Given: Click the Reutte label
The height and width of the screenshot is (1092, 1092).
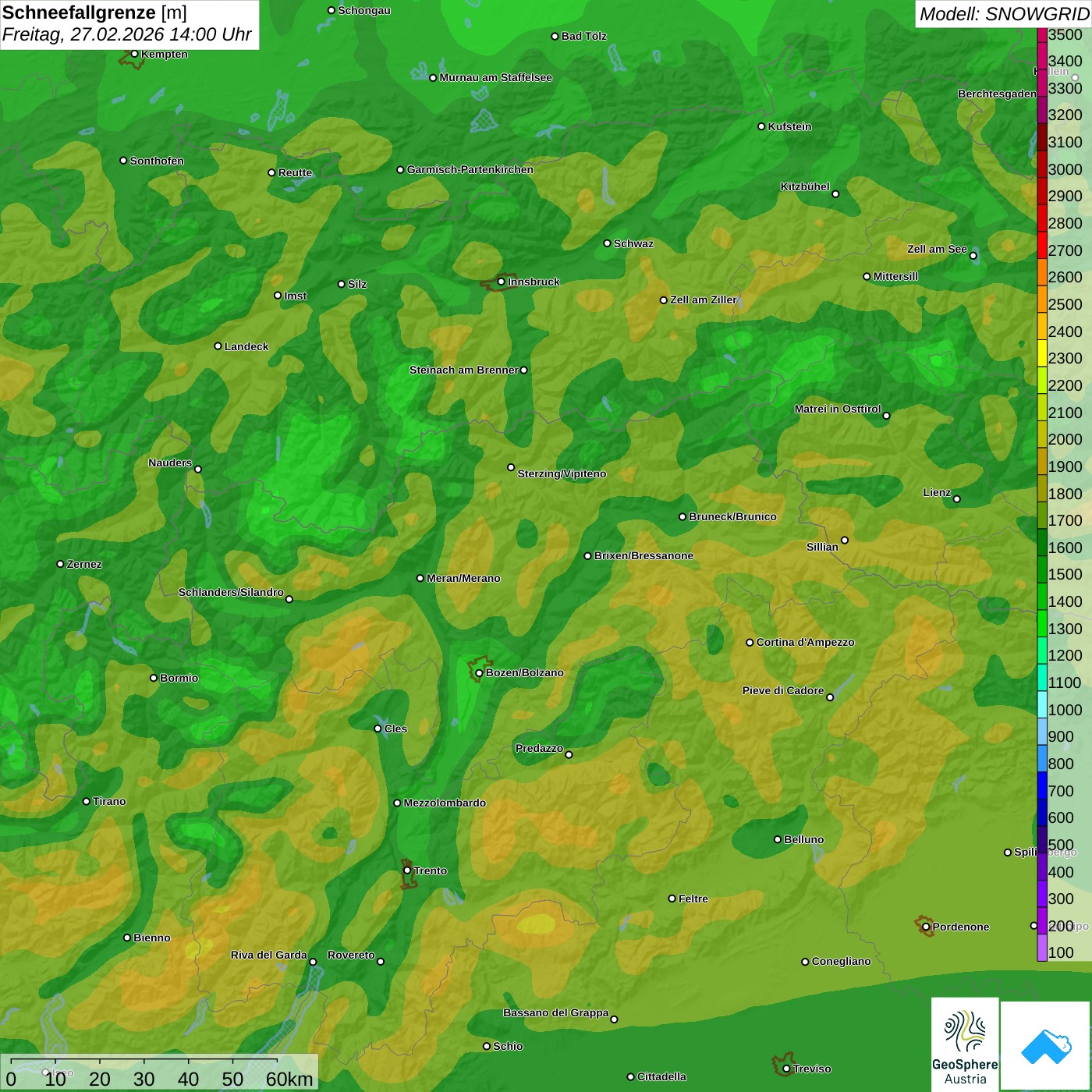Looking at the screenshot, I should (295, 172).
